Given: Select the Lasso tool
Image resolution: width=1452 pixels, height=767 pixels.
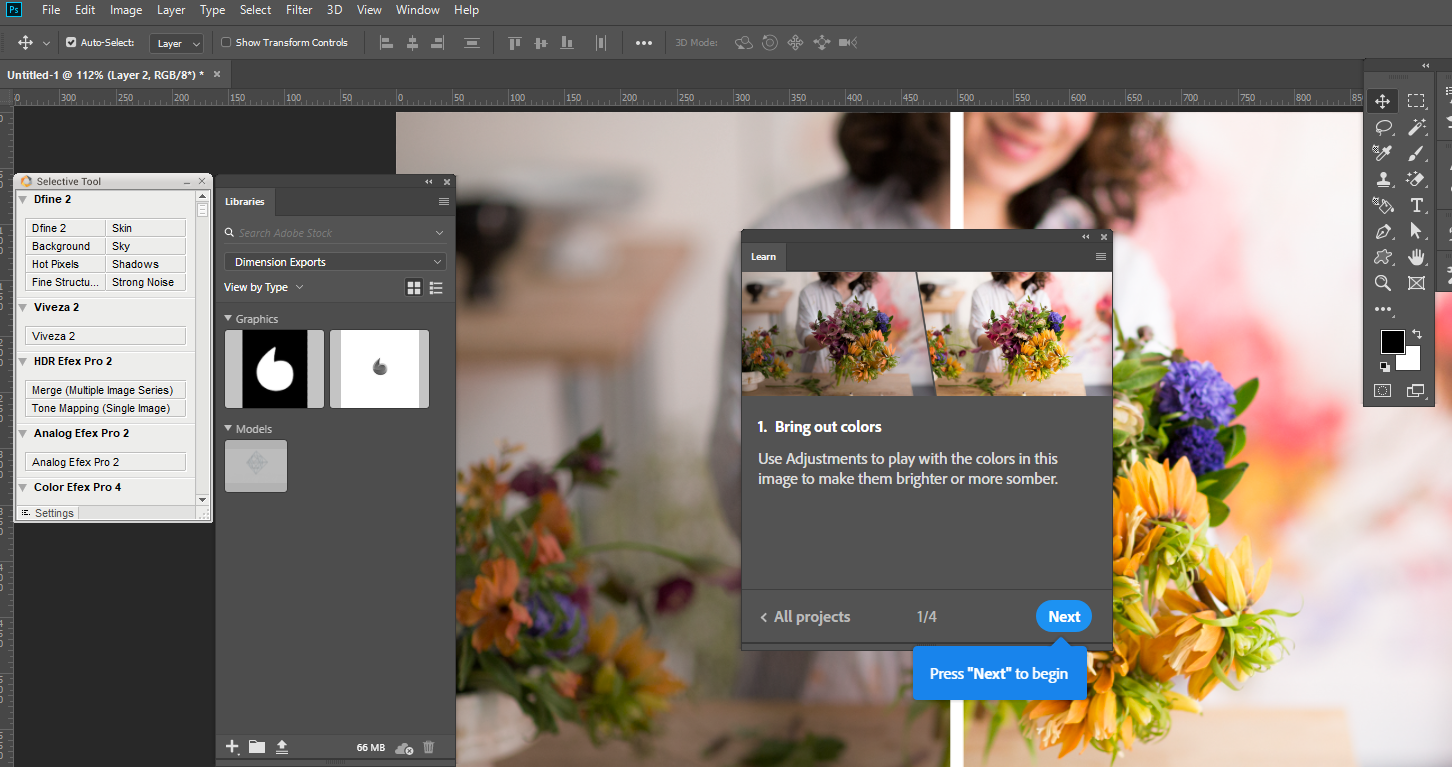Looking at the screenshot, I should (x=1383, y=127).
